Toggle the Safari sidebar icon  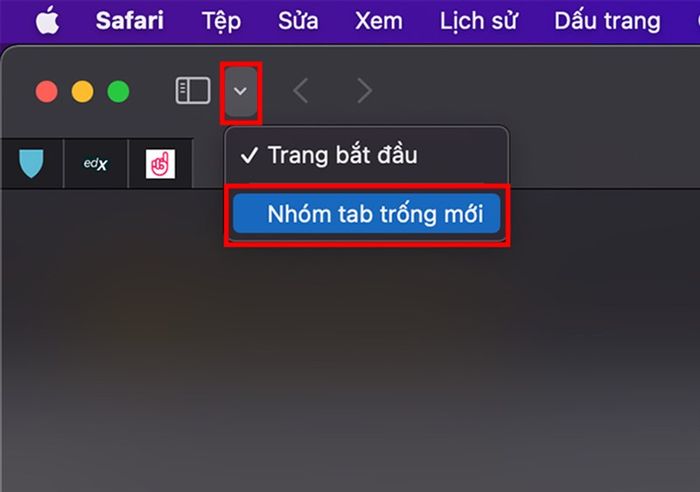click(x=193, y=91)
